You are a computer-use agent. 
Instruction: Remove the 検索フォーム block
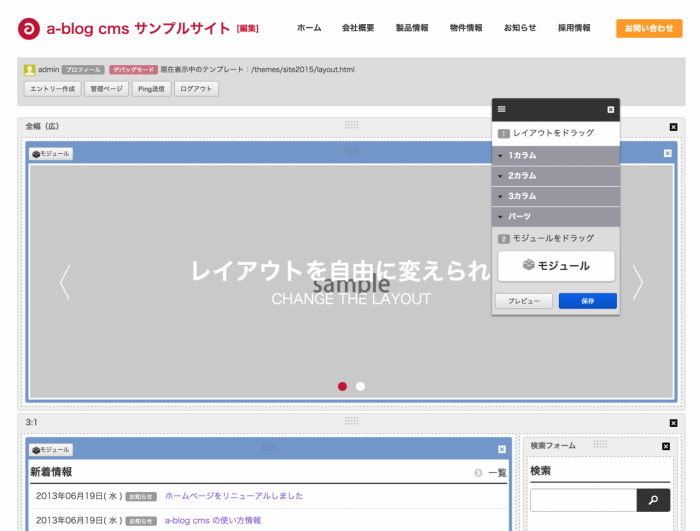(666, 446)
